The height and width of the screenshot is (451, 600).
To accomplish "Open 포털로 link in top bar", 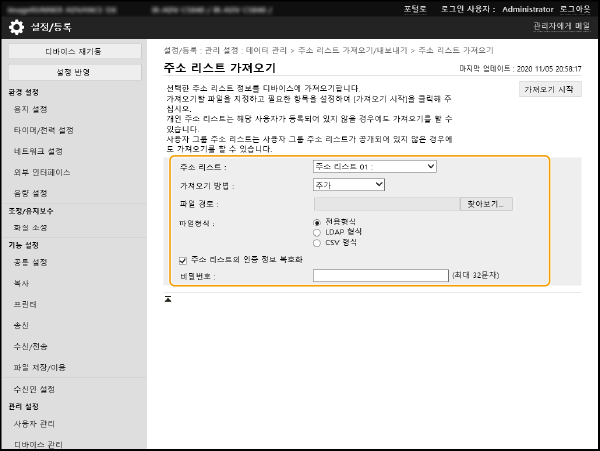I will pyautogui.click(x=414, y=7).
